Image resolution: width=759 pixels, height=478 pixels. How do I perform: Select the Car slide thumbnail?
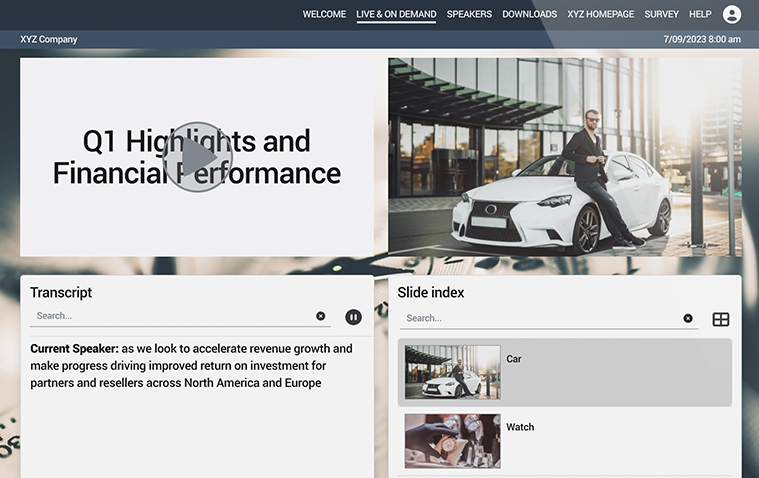tap(453, 372)
